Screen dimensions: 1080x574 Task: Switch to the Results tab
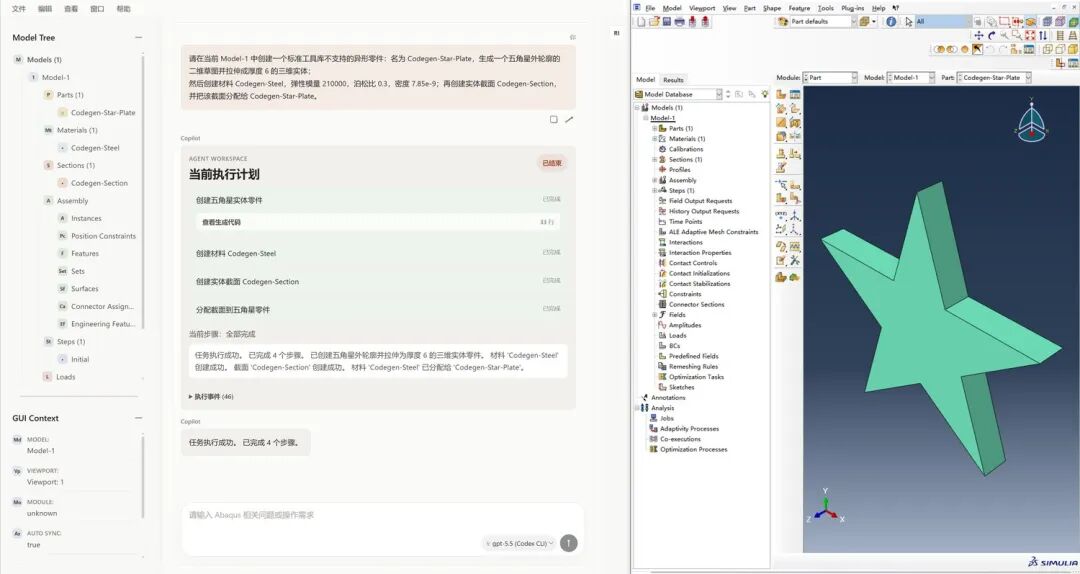pyautogui.click(x=673, y=79)
